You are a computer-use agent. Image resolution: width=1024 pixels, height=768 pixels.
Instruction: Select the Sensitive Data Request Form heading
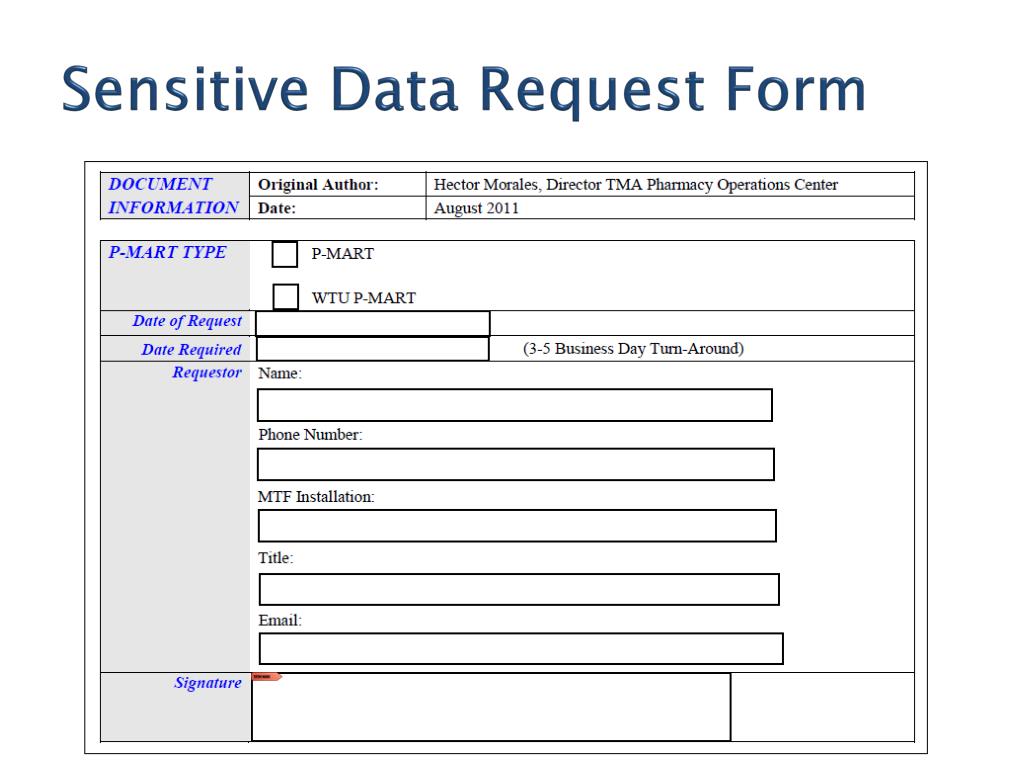click(464, 89)
